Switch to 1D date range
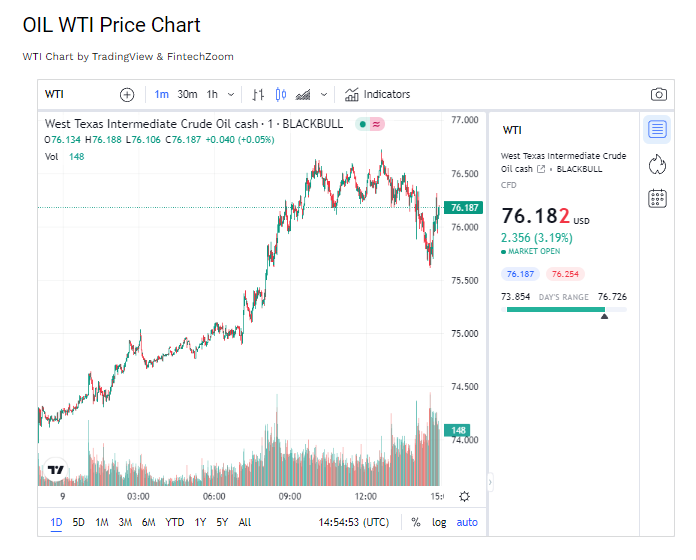 (56, 522)
